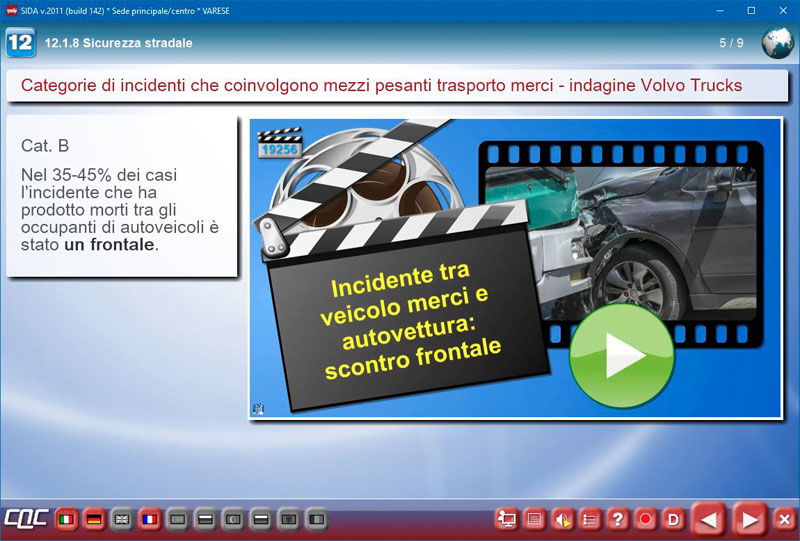Select the Italian flag language button
The image size is (800, 541).
tap(67, 520)
